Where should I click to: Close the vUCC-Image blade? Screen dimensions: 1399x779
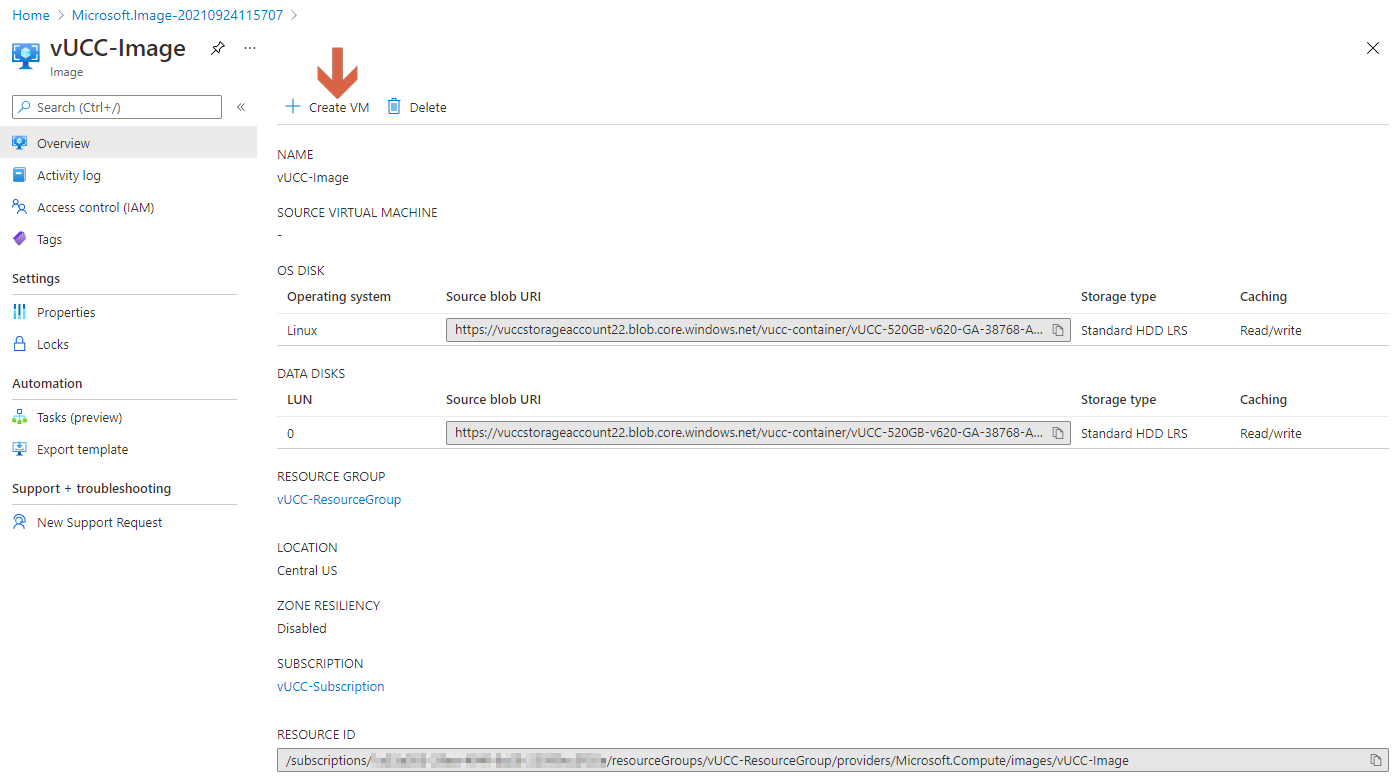tap(1373, 48)
